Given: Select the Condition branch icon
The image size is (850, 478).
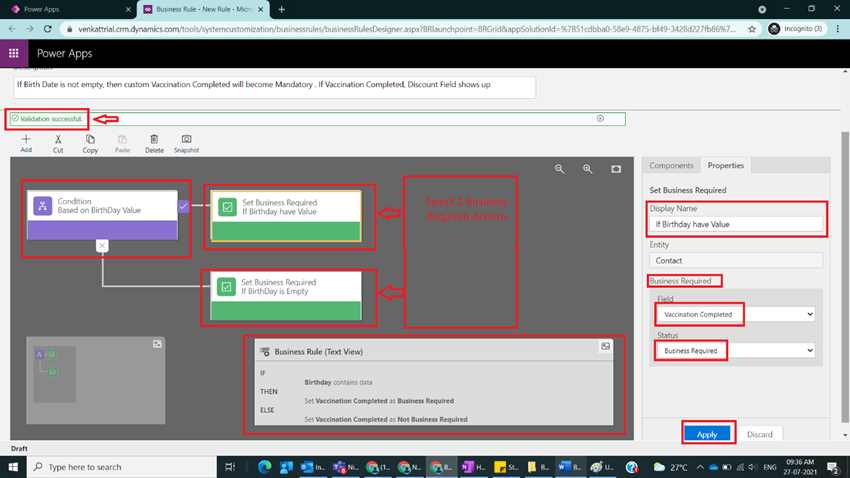Looking at the screenshot, I should click(42, 206).
